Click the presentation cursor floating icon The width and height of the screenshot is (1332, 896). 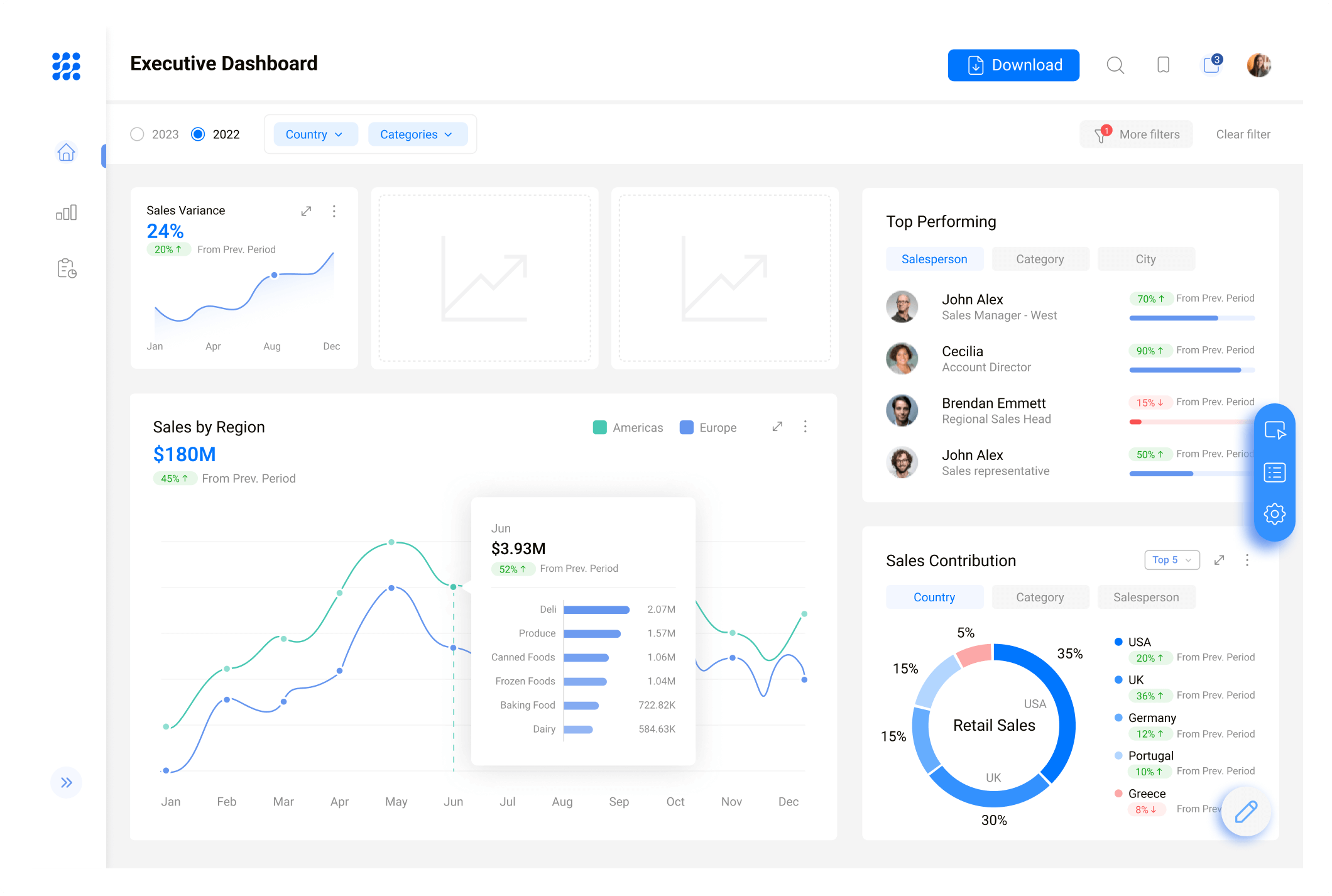coord(1275,430)
